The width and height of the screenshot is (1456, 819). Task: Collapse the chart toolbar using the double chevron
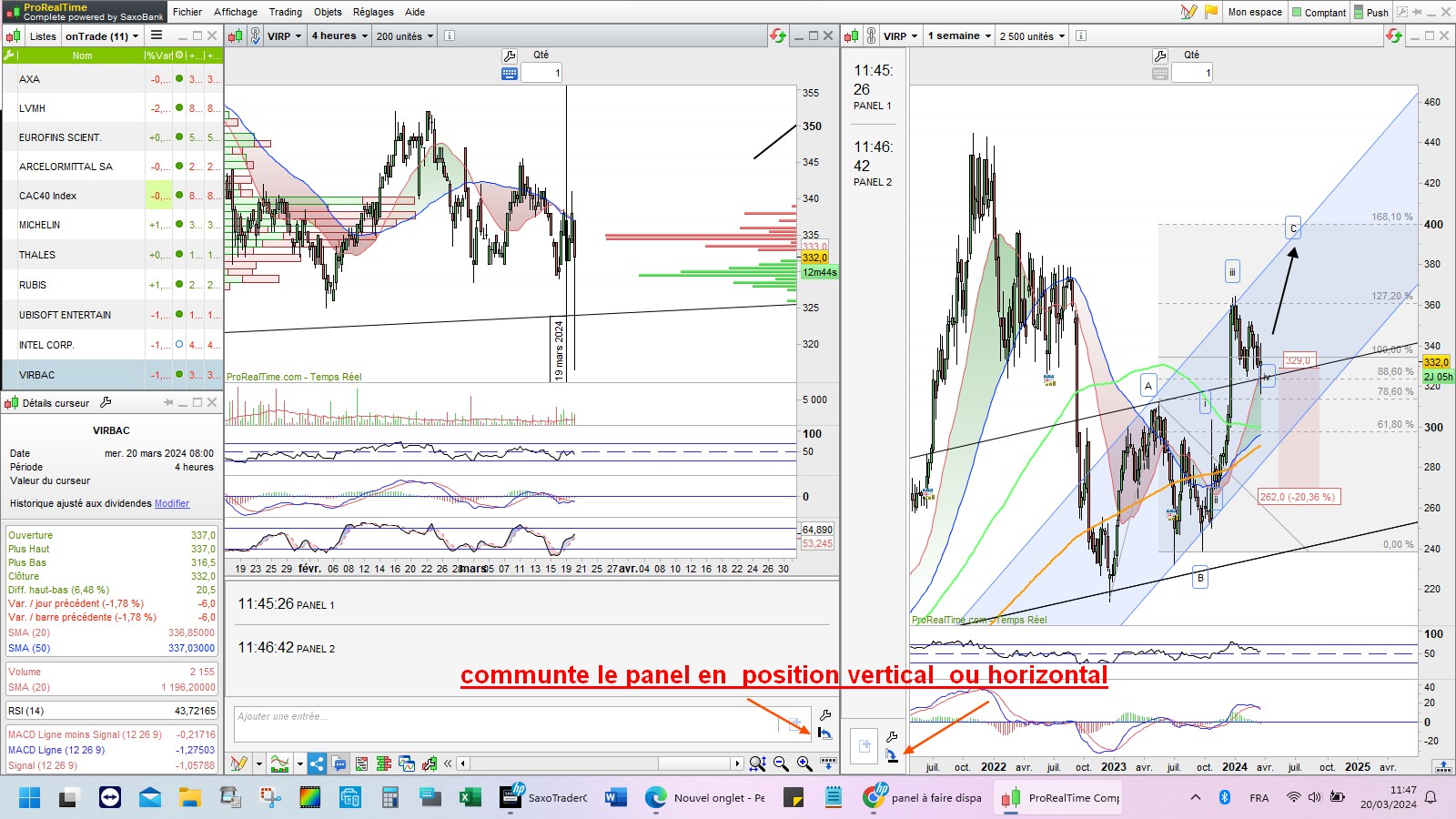click(x=448, y=764)
